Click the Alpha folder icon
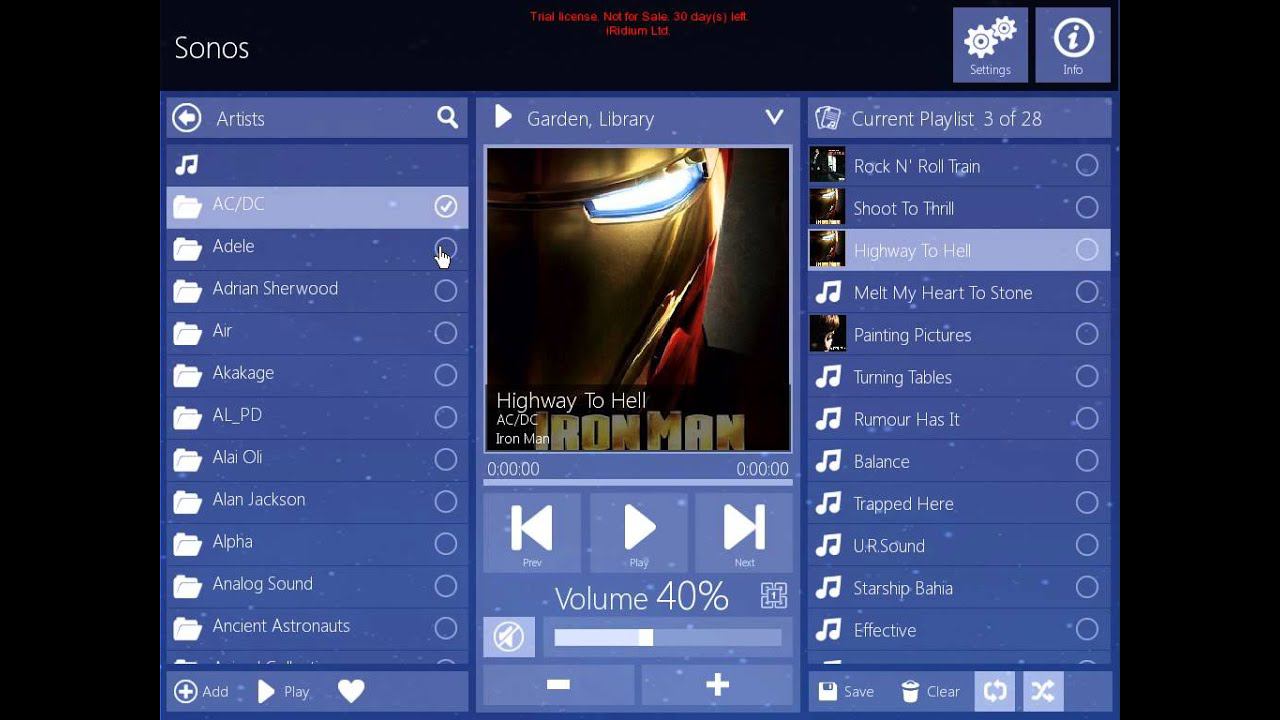The image size is (1280, 720). [187, 543]
